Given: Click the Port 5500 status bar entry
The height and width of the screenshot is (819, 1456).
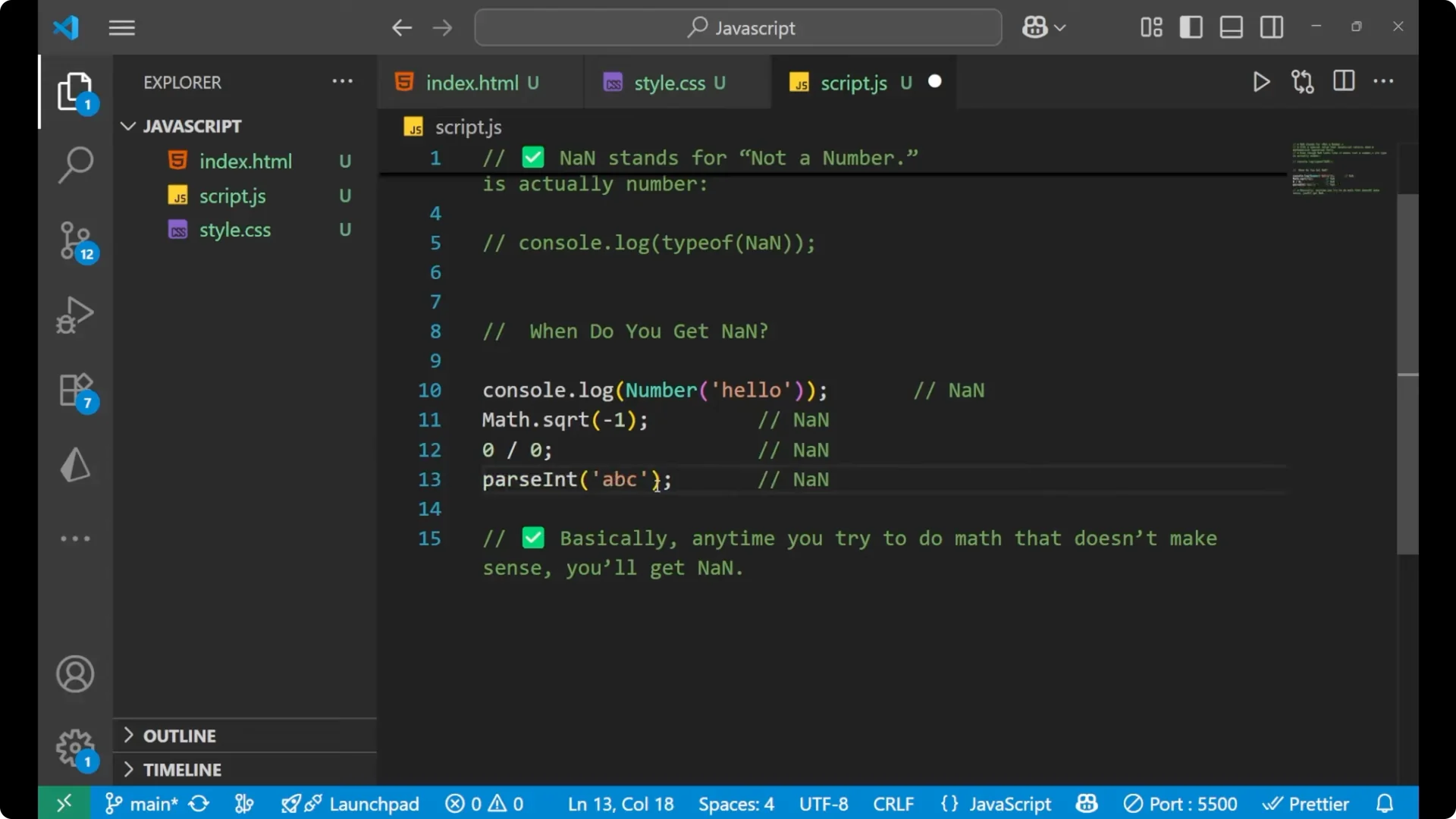Looking at the screenshot, I should [1179, 803].
